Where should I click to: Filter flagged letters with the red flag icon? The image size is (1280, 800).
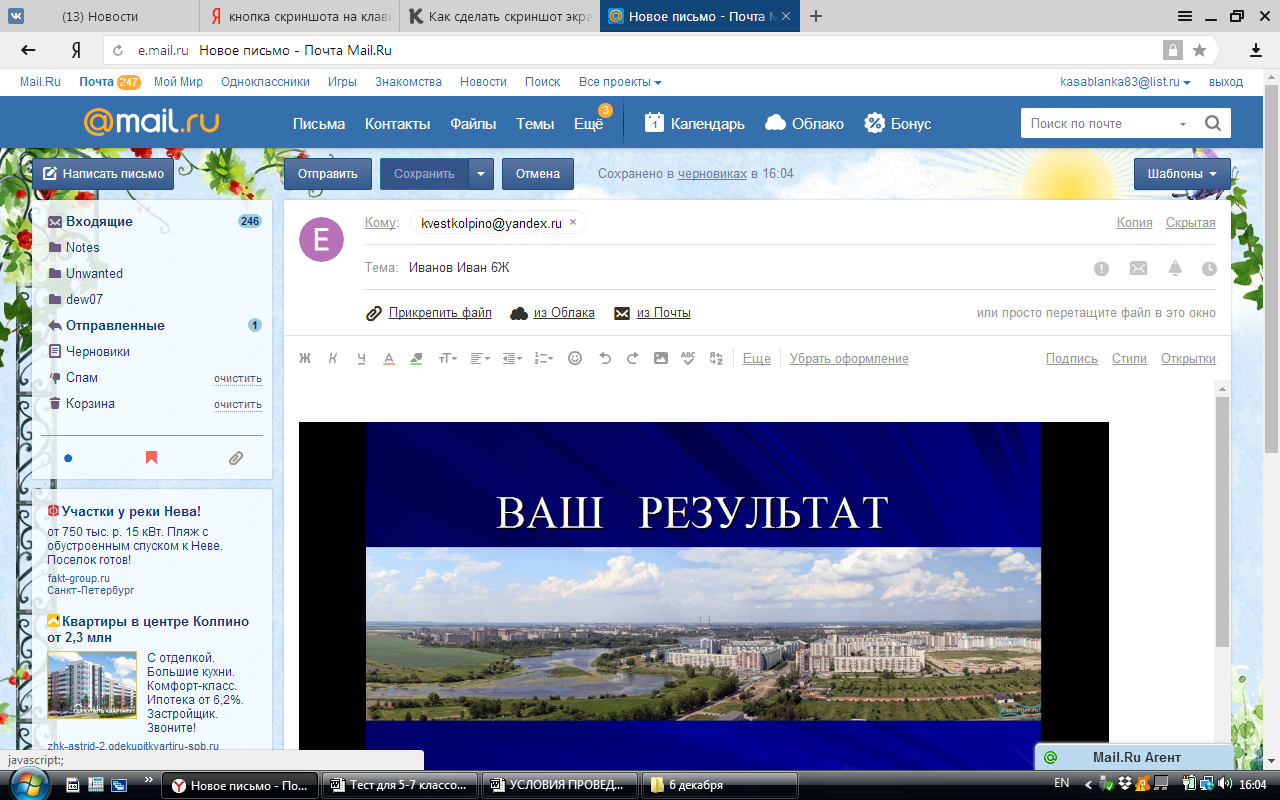click(152, 458)
